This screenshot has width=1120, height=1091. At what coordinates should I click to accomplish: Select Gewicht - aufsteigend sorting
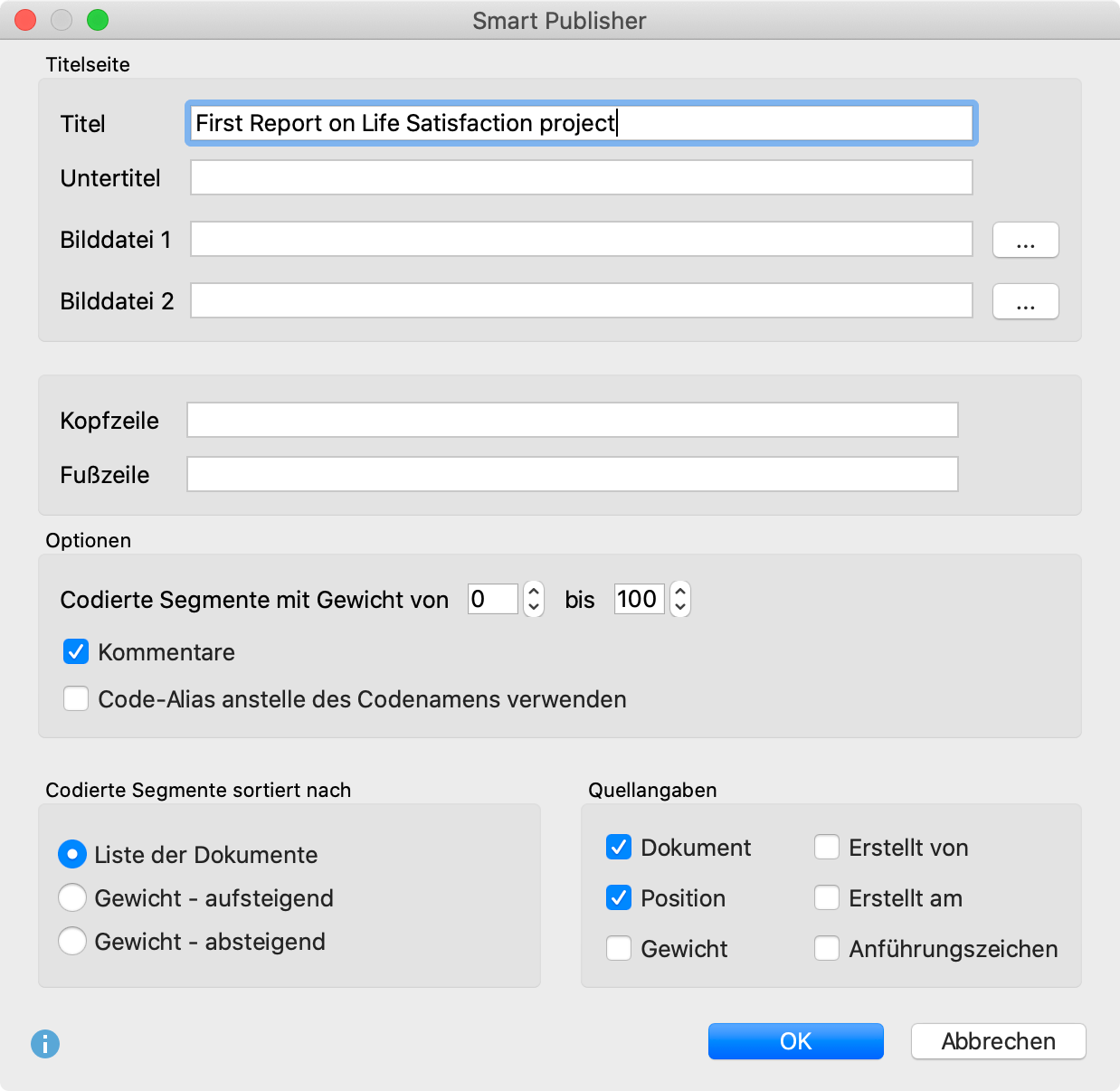coord(72,897)
